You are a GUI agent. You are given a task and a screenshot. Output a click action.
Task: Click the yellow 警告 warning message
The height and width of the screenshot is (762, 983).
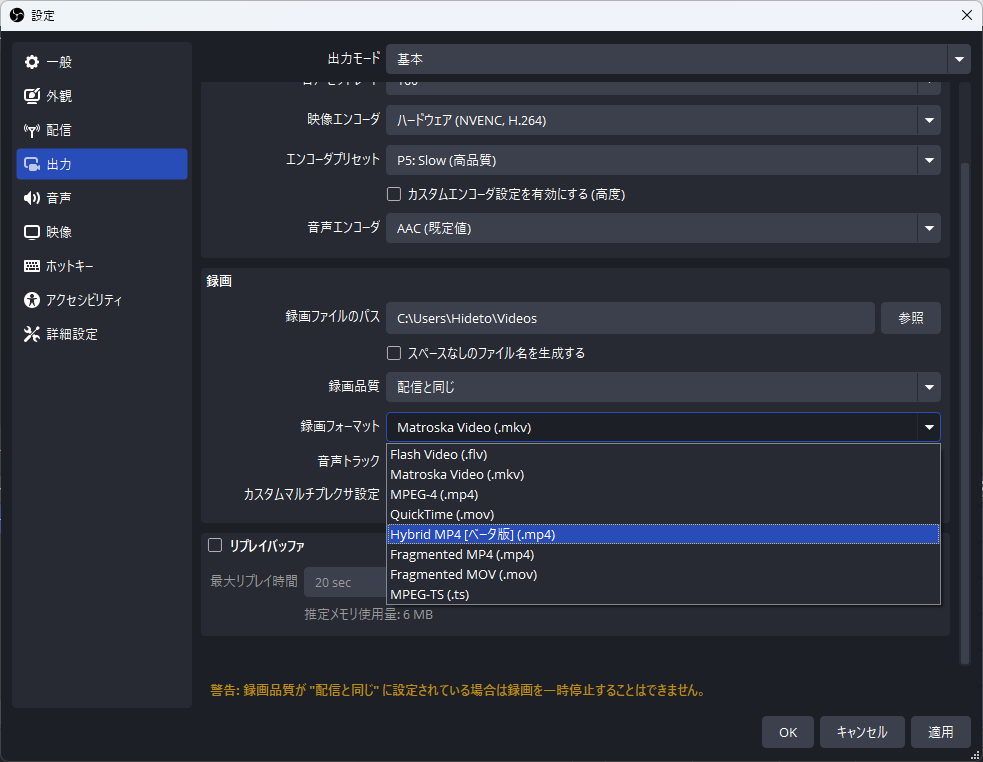click(x=459, y=691)
